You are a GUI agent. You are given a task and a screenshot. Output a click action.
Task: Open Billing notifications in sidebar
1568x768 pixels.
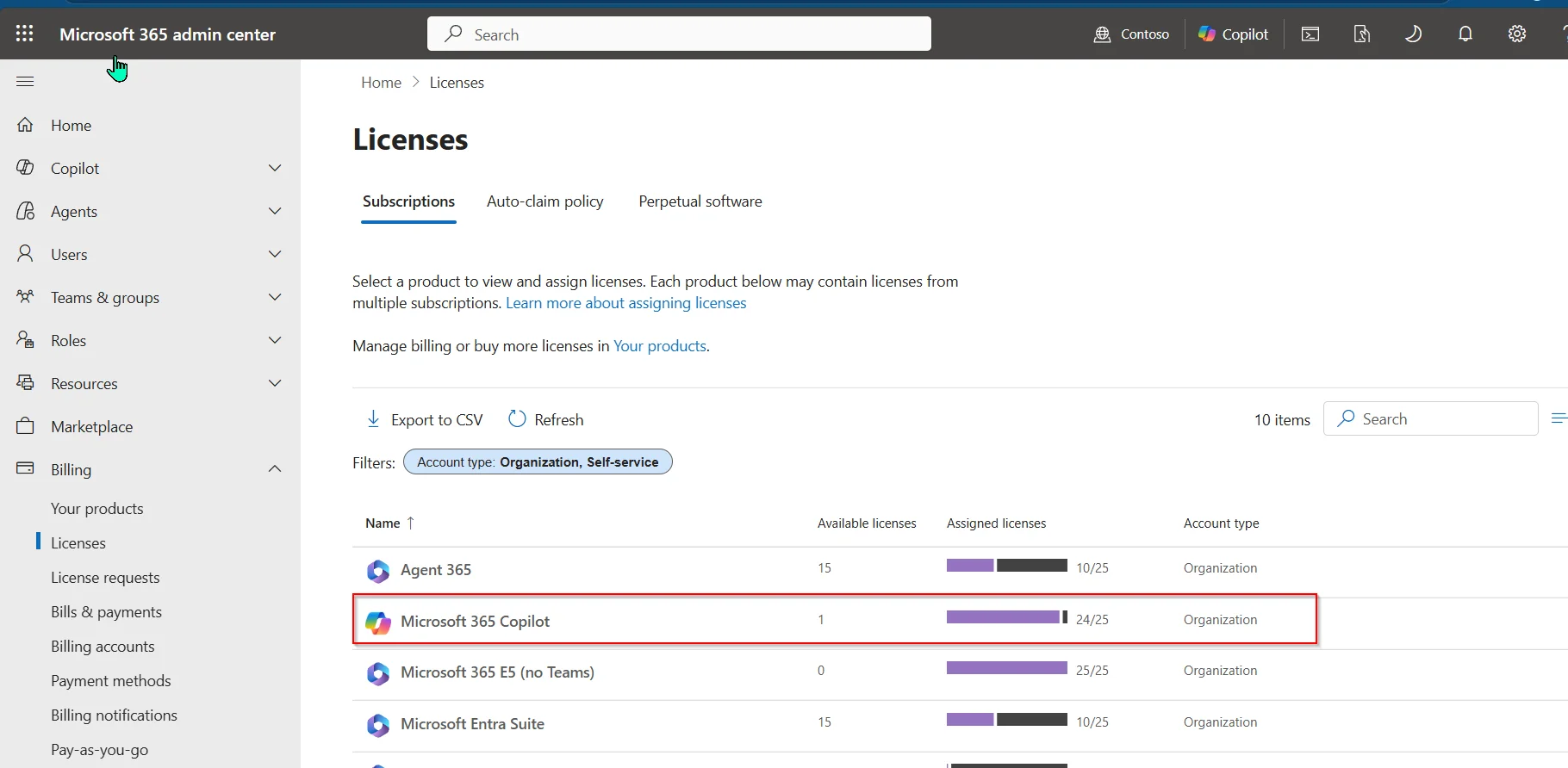click(x=114, y=715)
